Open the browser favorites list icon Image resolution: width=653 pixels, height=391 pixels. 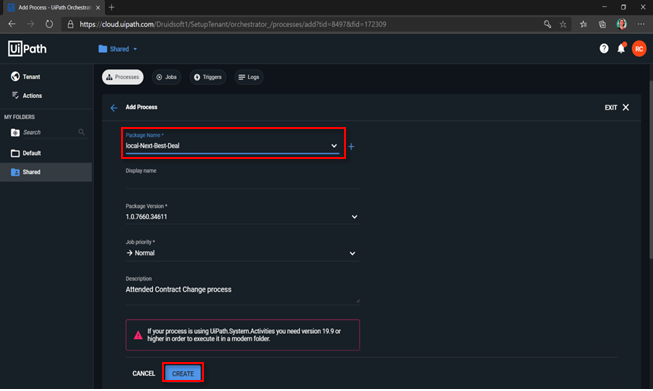tap(583, 25)
